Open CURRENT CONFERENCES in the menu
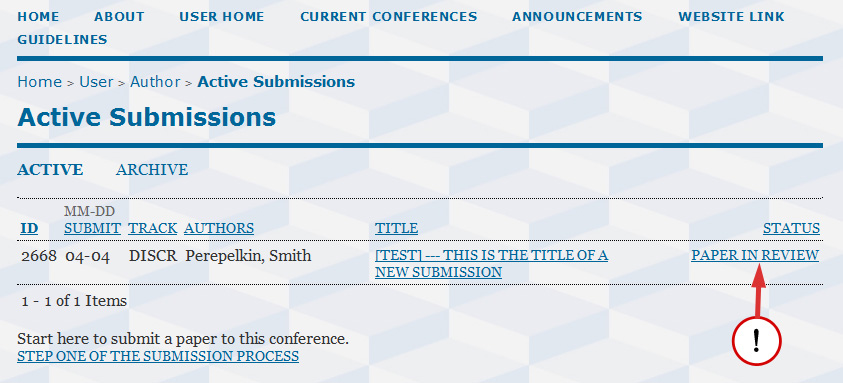The image size is (843, 383). click(x=389, y=17)
